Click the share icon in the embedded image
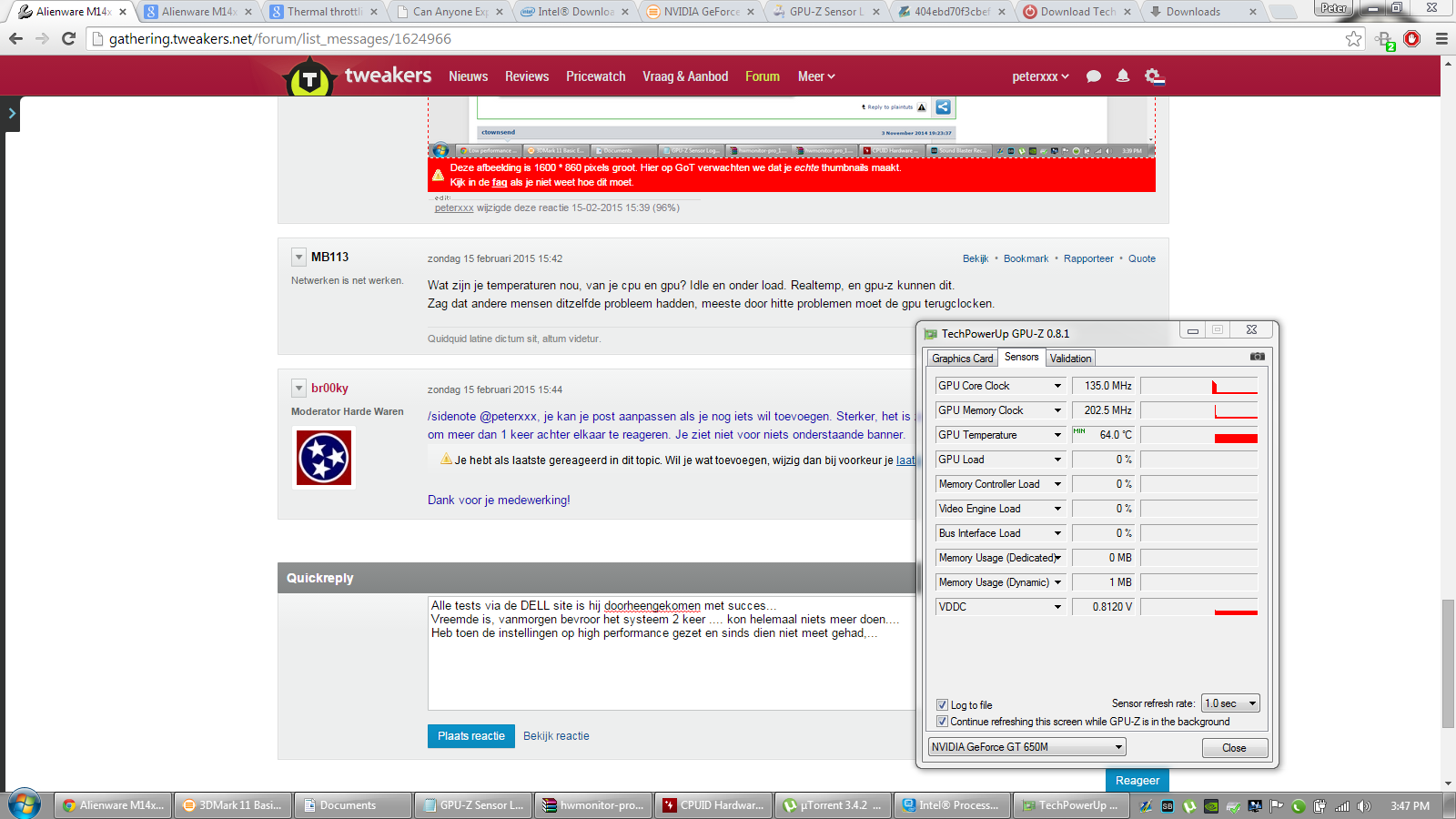 pos(943,107)
